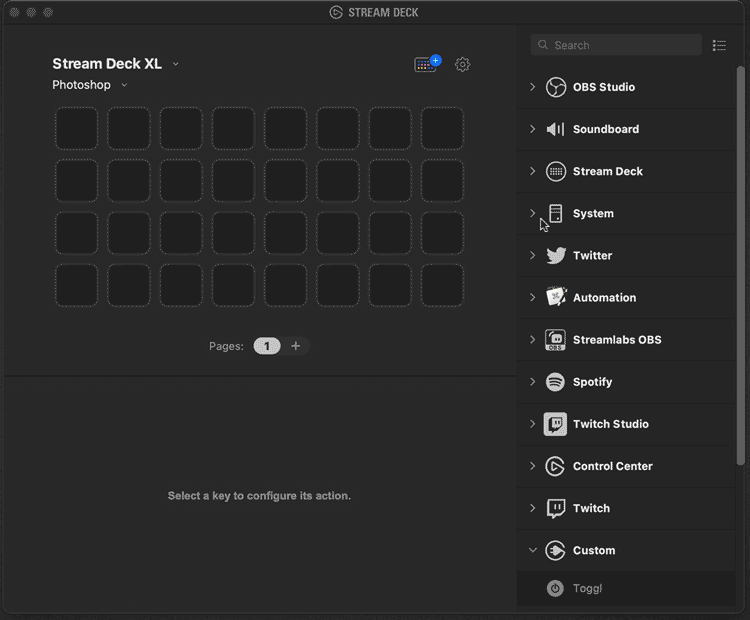The width and height of the screenshot is (750, 620).
Task: Collapse the Custom category
Action: pos(532,550)
